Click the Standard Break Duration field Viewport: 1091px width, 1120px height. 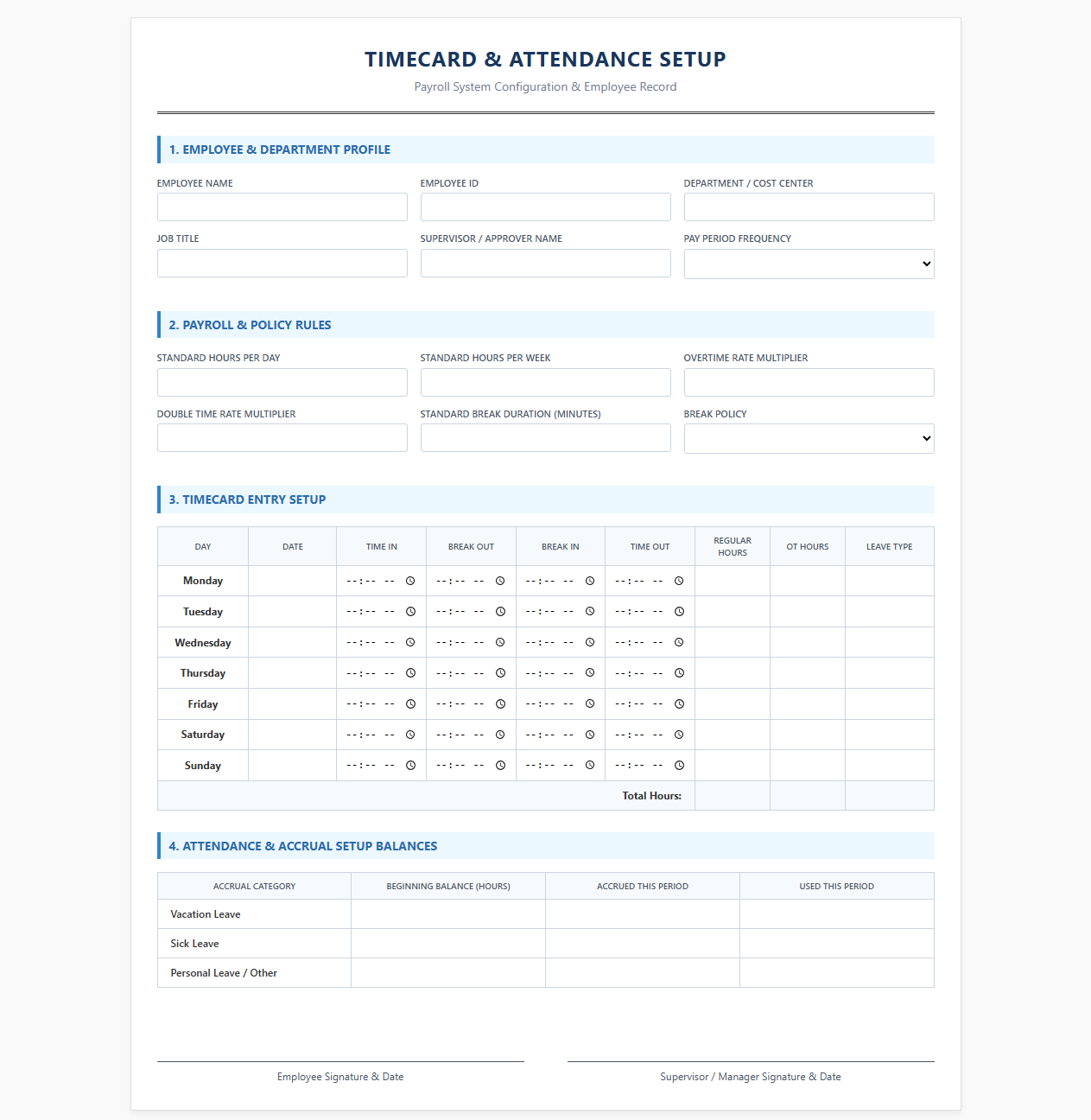point(545,437)
